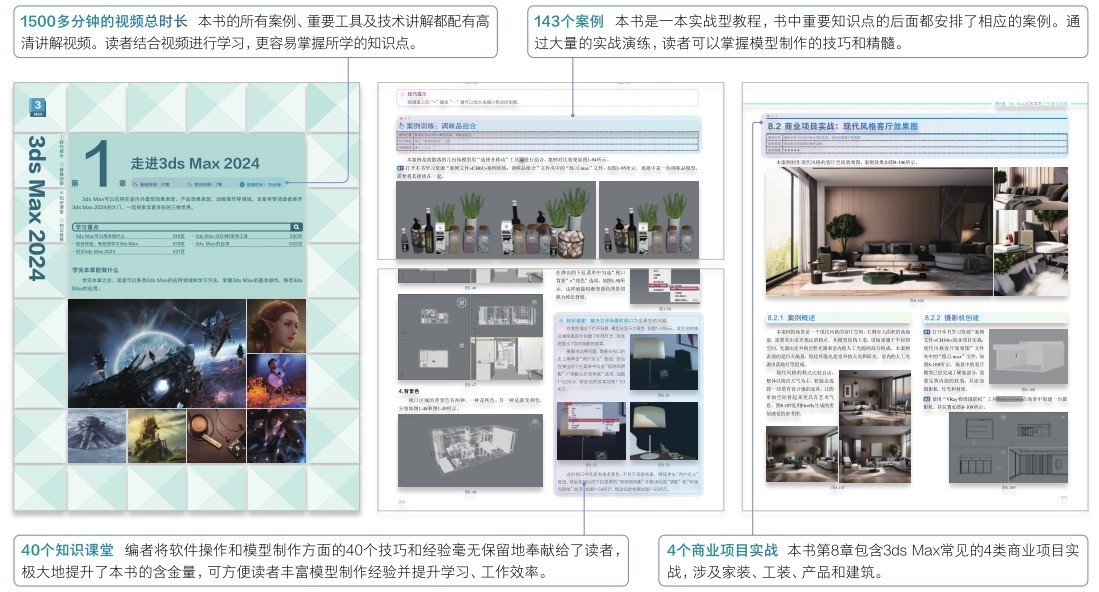
Task: Click the heading 1500多分钟的视频总时长
Action: (104, 22)
